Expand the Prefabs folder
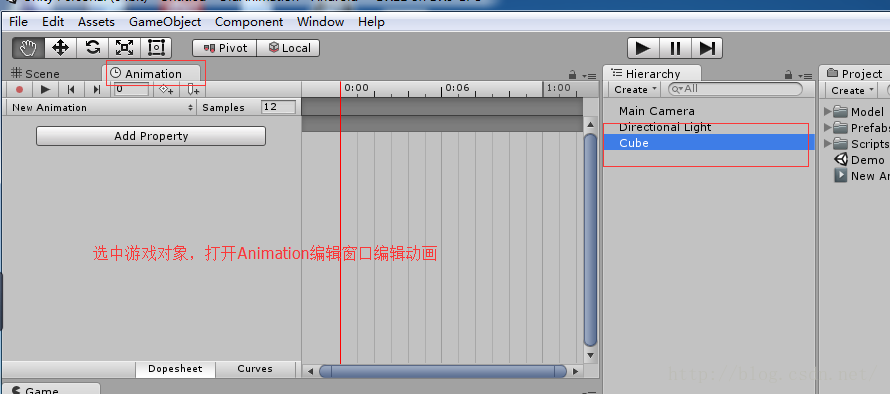Viewport: 890px width, 394px height. pyautogui.click(x=828, y=127)
